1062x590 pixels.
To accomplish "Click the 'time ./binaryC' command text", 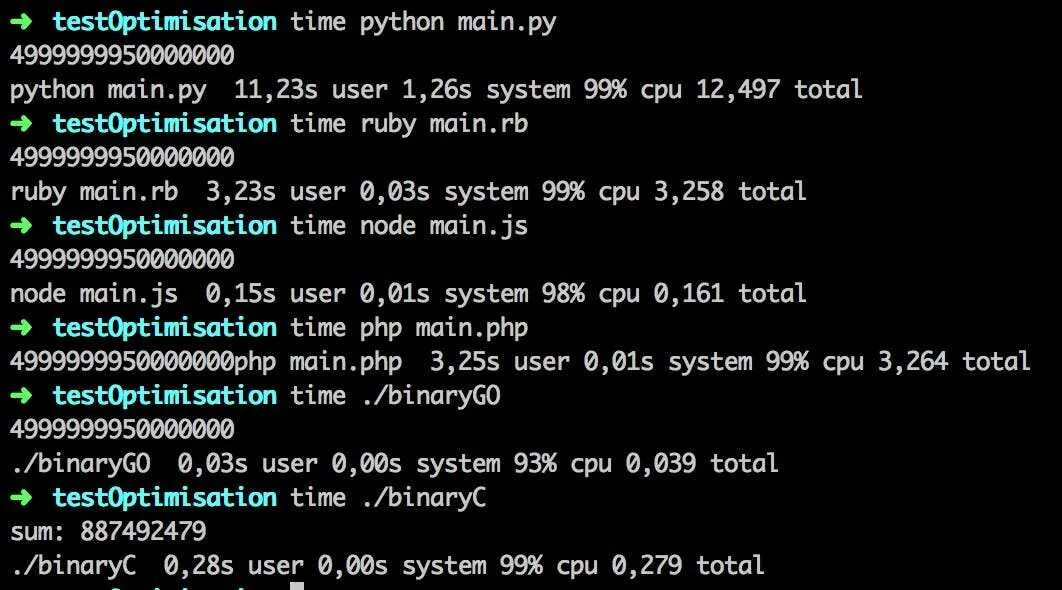I will point(388,498).
